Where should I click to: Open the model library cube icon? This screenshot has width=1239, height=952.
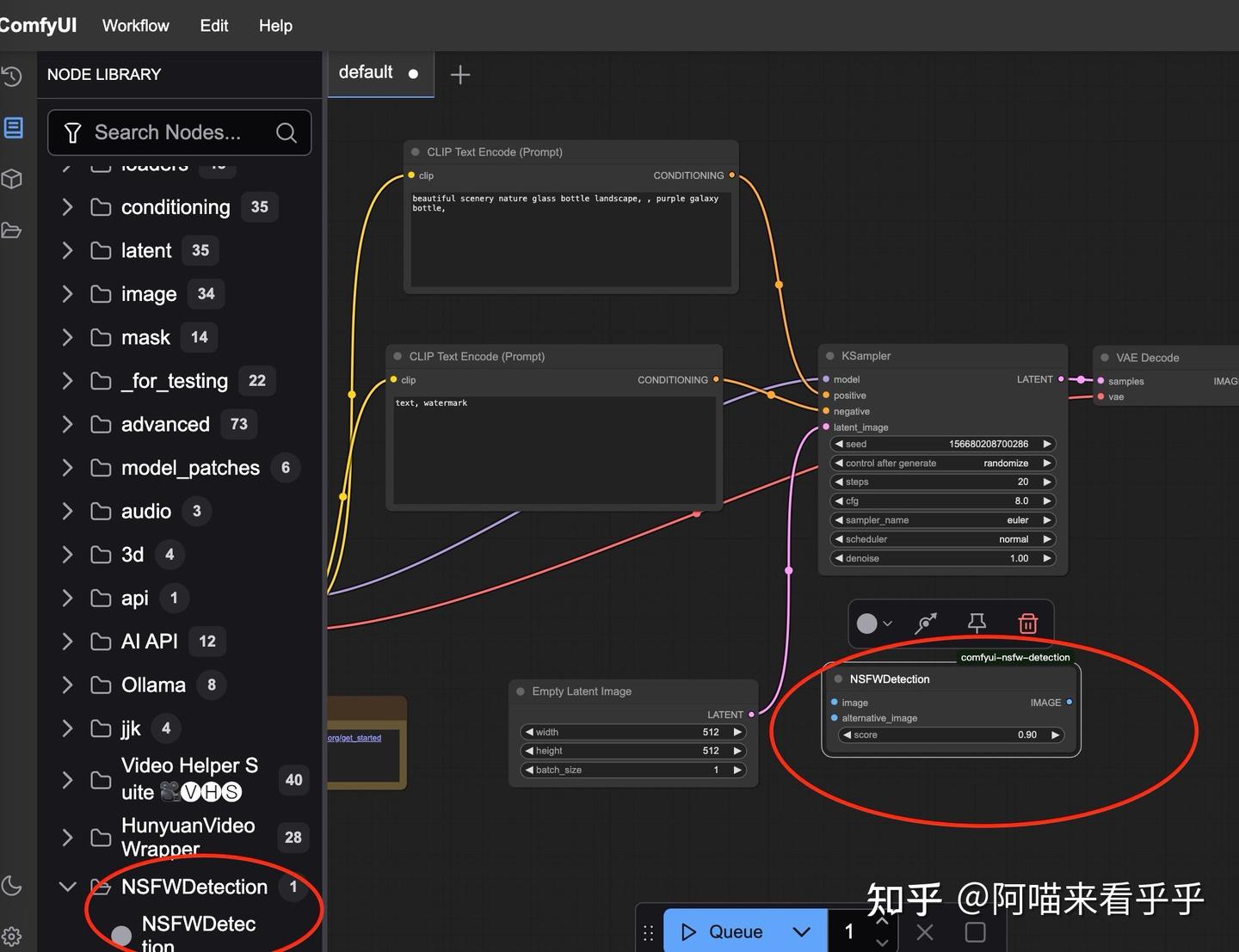tap(12, 179)
